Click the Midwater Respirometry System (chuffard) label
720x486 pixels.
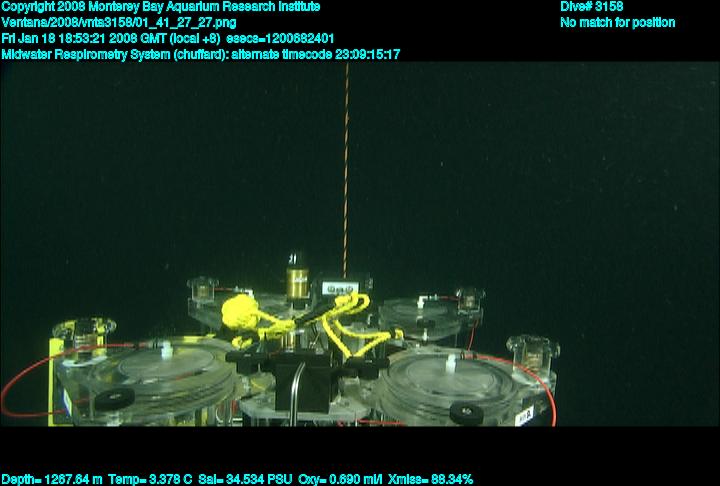tap(114, 54)
